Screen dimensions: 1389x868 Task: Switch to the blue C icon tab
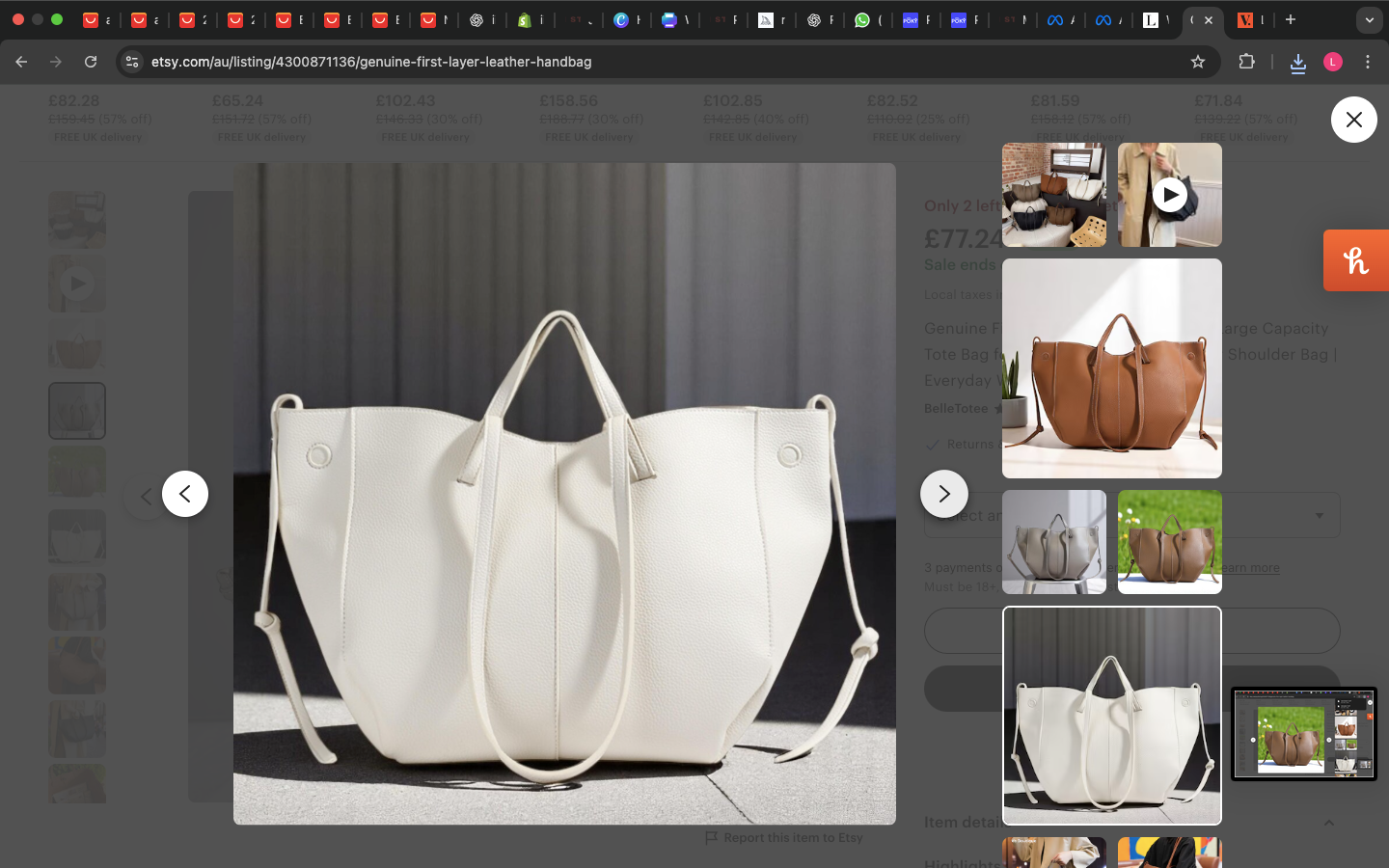click(x=625, y=19)
